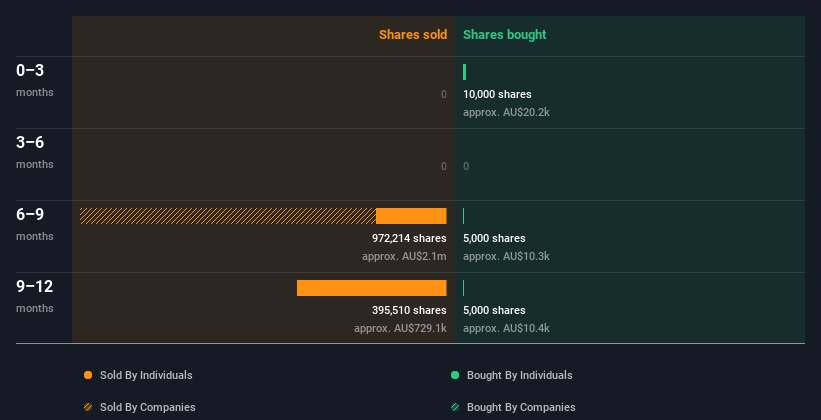Click approx. AU$729.1k amount

pyautogui.click(x=400, y=328)
